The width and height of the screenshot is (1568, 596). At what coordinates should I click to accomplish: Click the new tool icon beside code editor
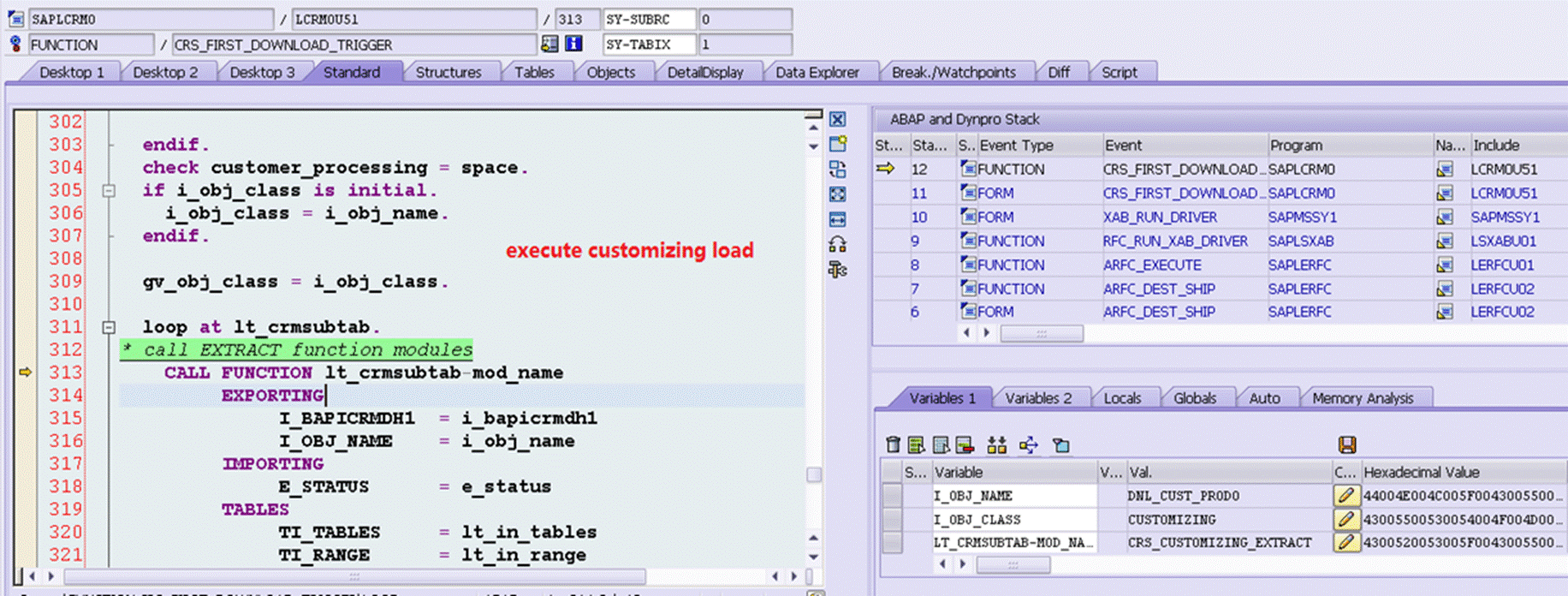pyautogui.click(x=838, y=144)
